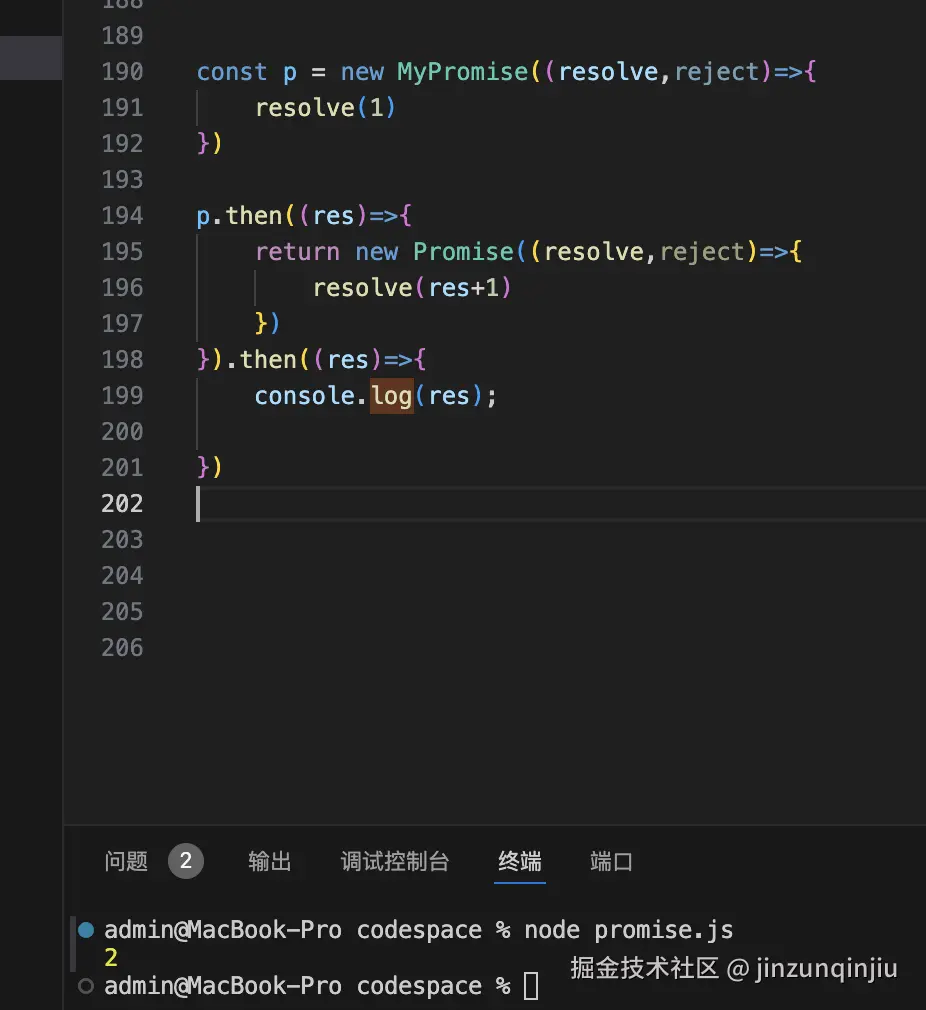Switch to the 端口 ports tab

(x=611, y=861)
